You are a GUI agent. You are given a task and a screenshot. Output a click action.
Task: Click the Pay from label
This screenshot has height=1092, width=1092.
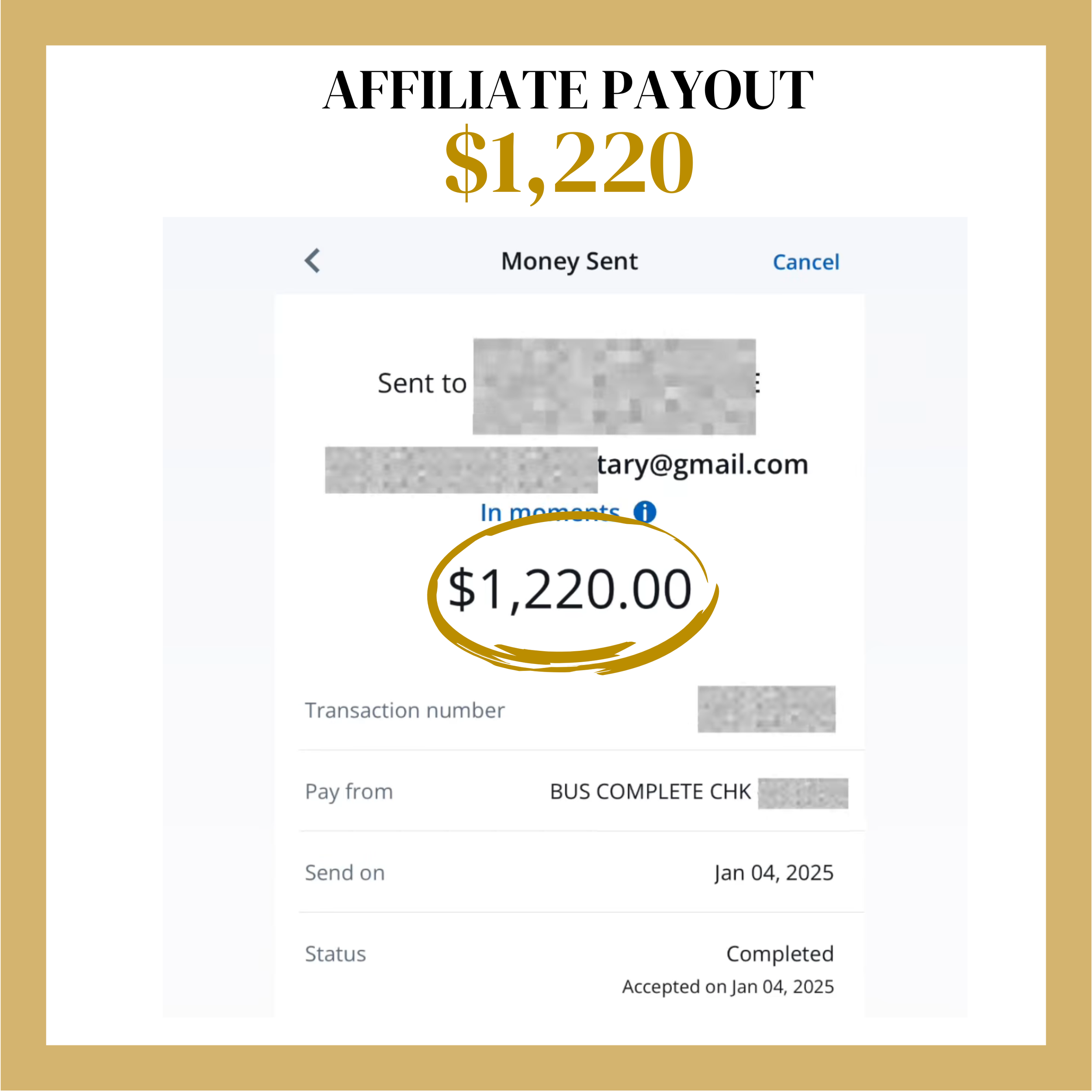(349, 792)
